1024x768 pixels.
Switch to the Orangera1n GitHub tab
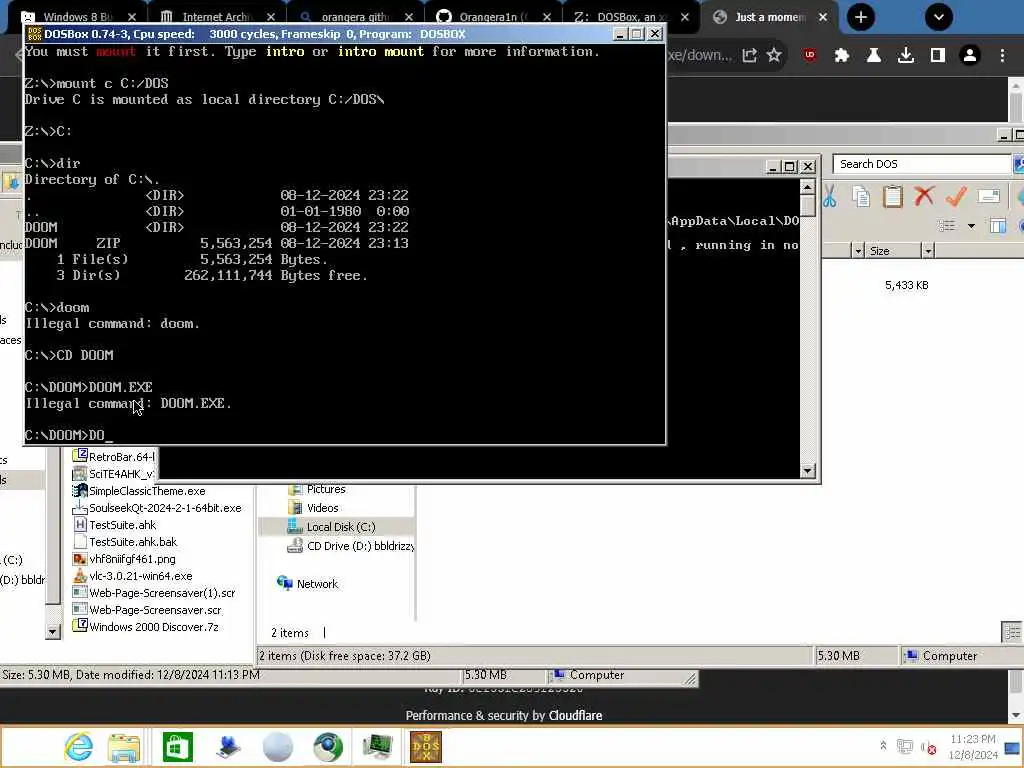click(494, 17)
